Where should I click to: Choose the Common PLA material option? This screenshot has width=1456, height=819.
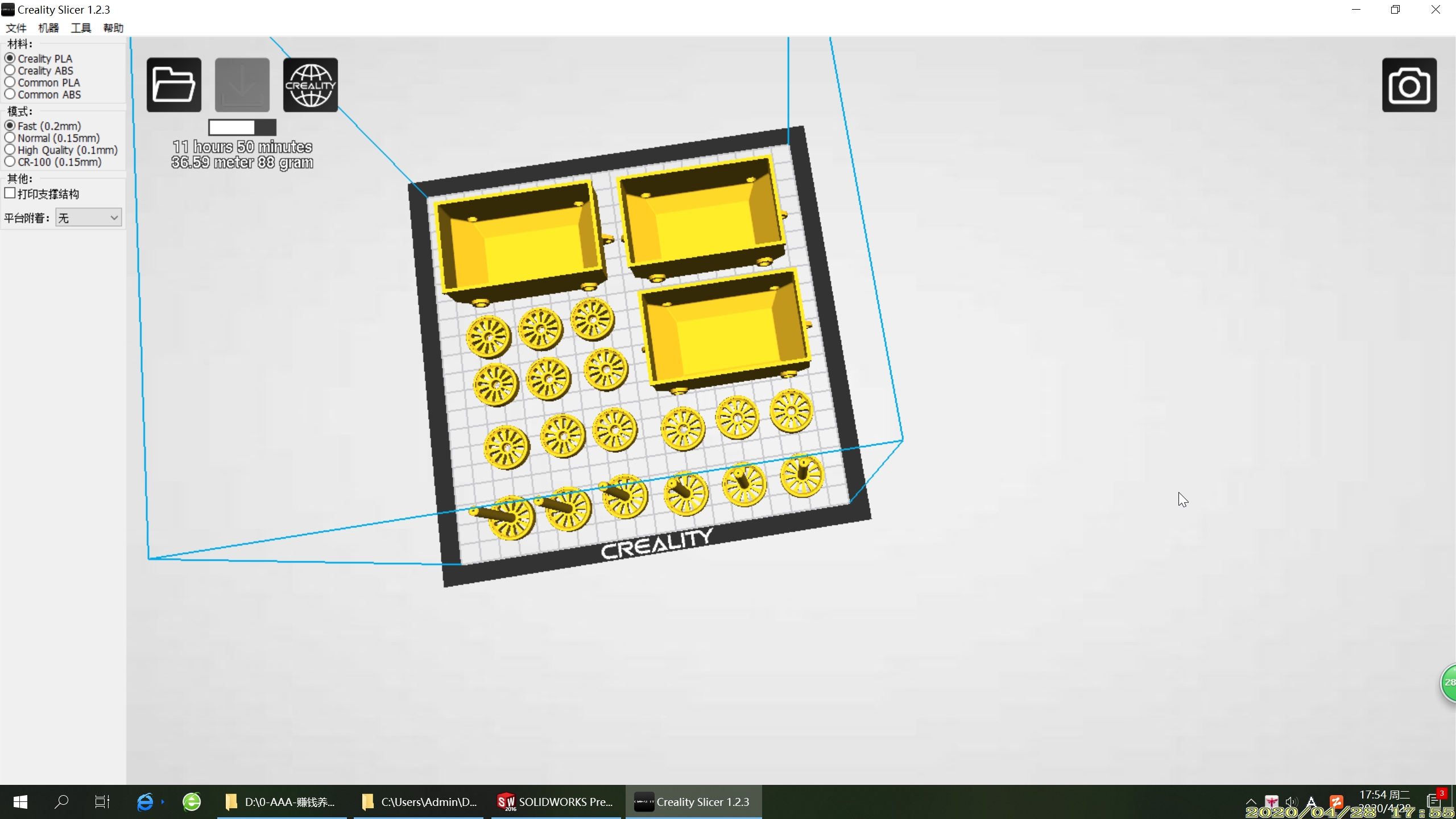pyautogui.click(x=43, y=82)
